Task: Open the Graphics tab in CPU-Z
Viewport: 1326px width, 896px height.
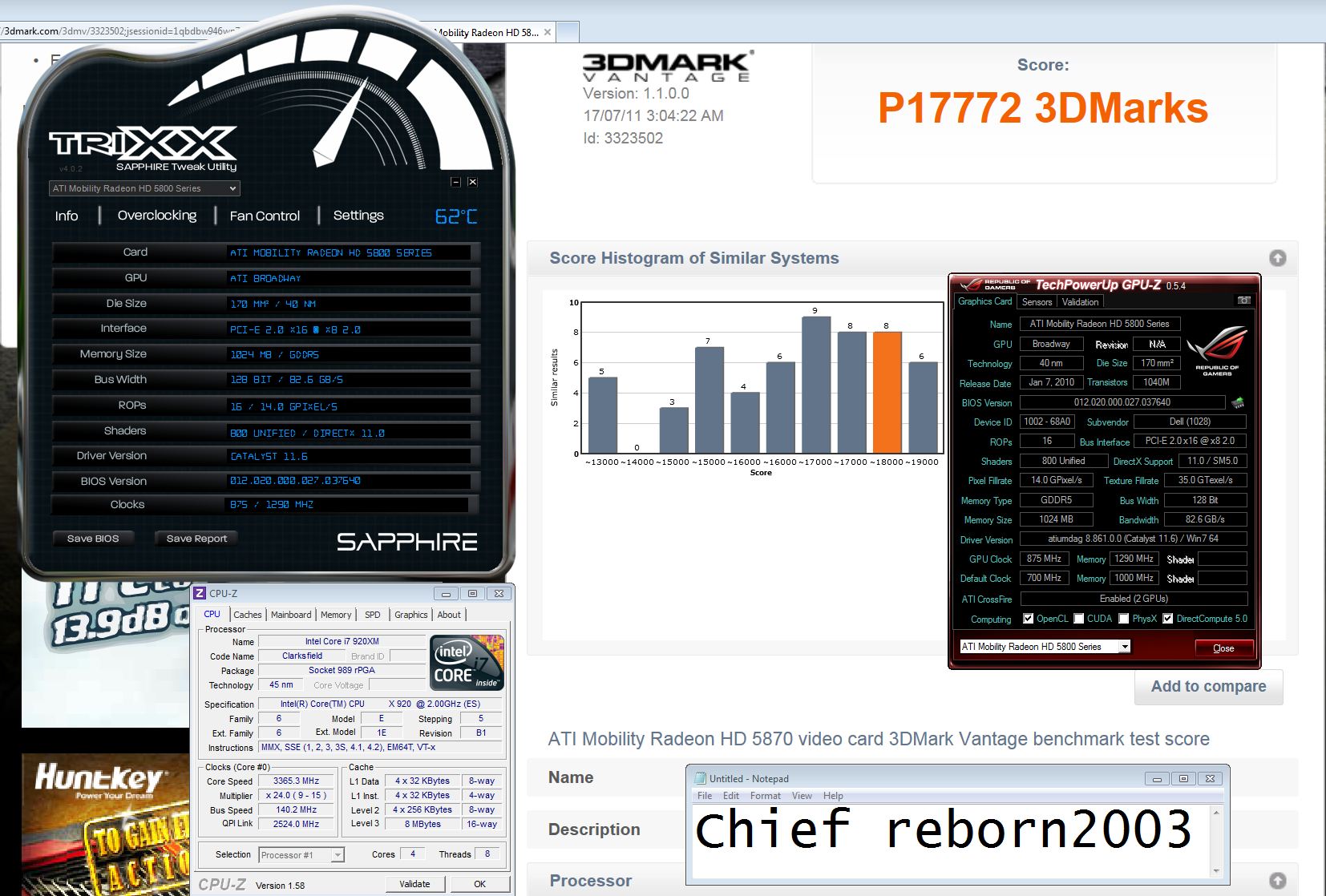Action: pyautogui.click(x=410, y=615)
